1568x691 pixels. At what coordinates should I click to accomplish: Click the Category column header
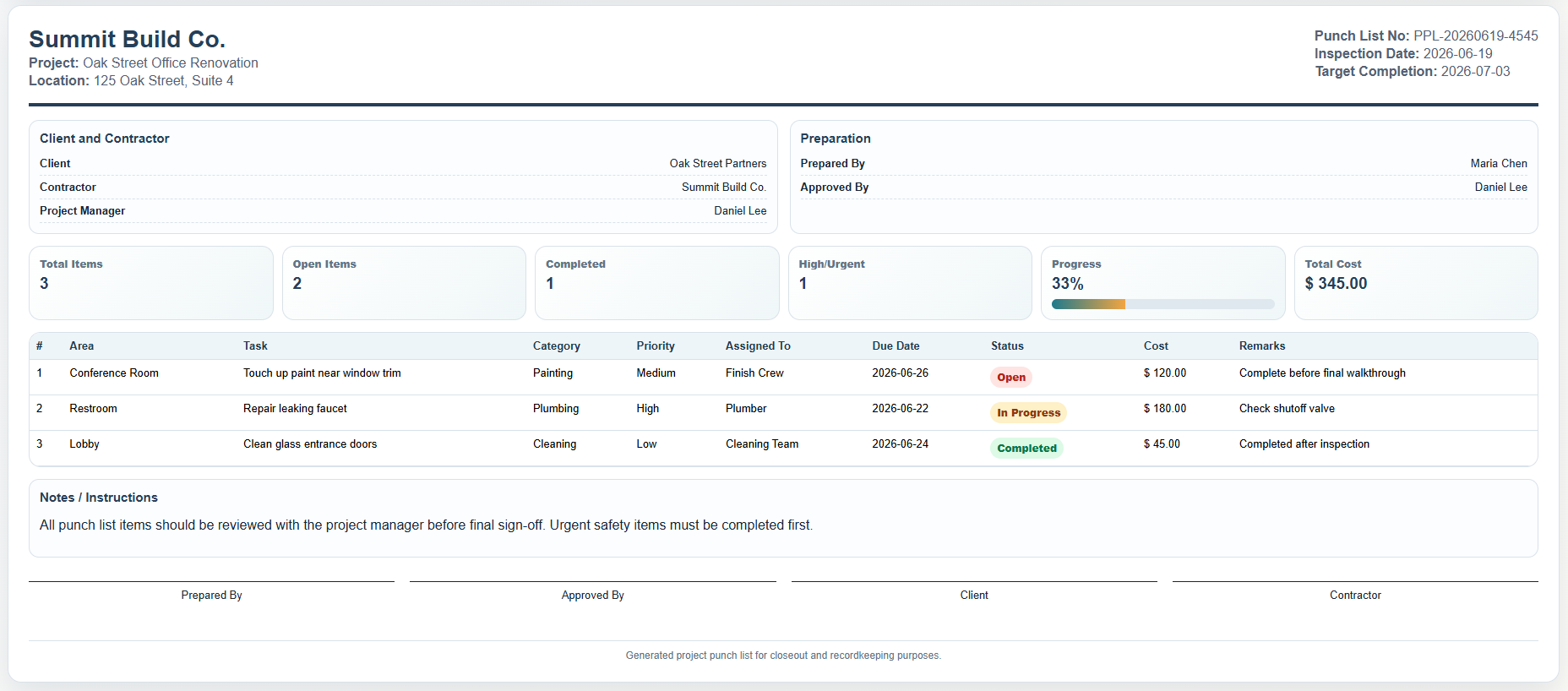[x=557, y=346]
